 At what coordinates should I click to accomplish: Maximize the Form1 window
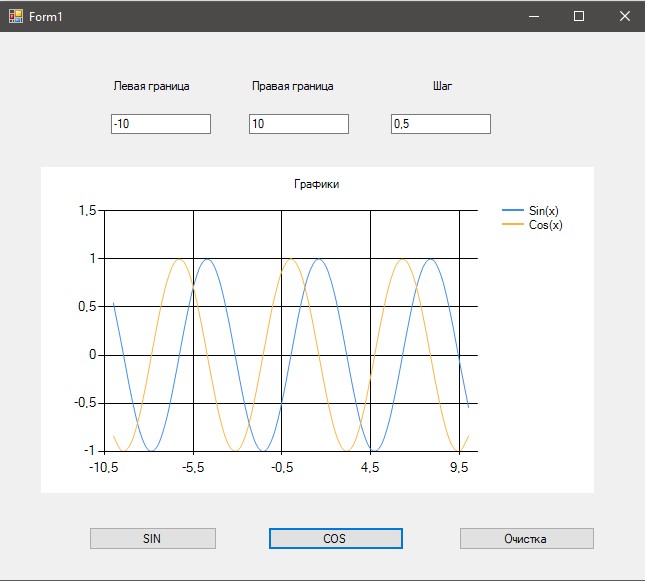(x=578, y=16)
